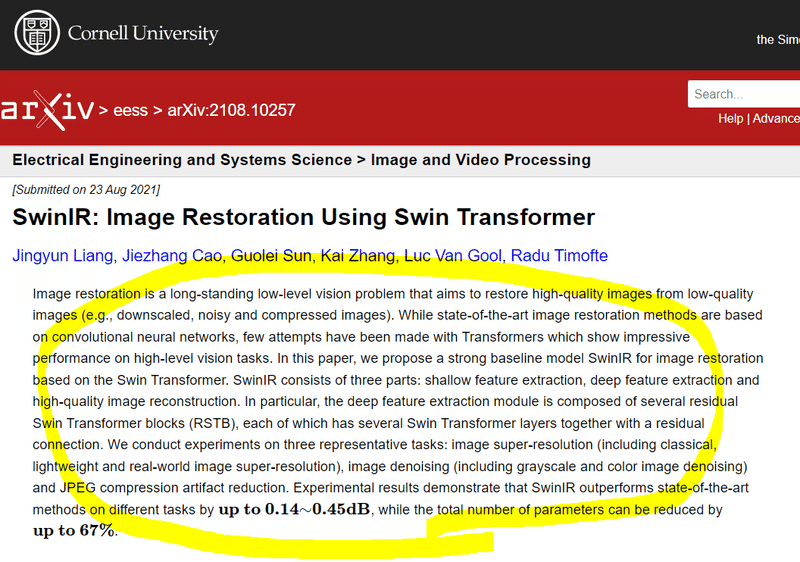Image resolution: width=800 pixels, height=562 pixels.
Task: Open the arXiv logo home link
Action: 47,110
